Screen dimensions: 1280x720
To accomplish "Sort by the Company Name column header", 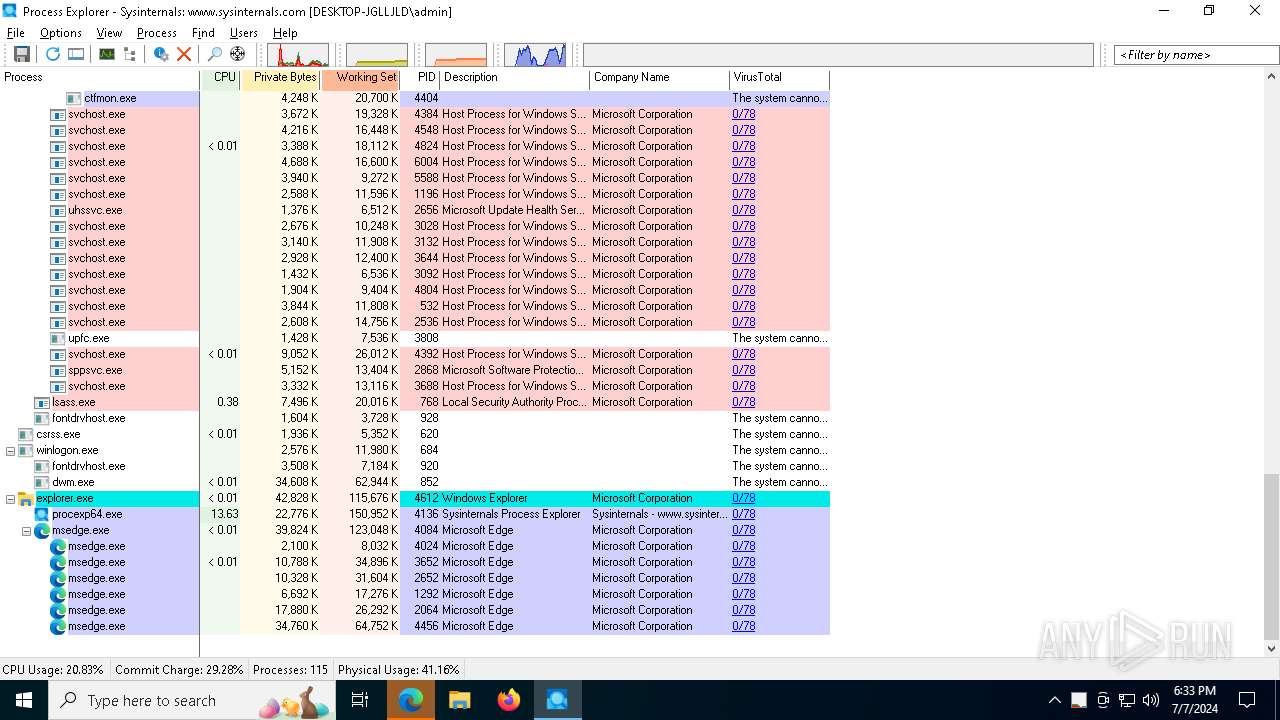I will [x=660, y=78].
